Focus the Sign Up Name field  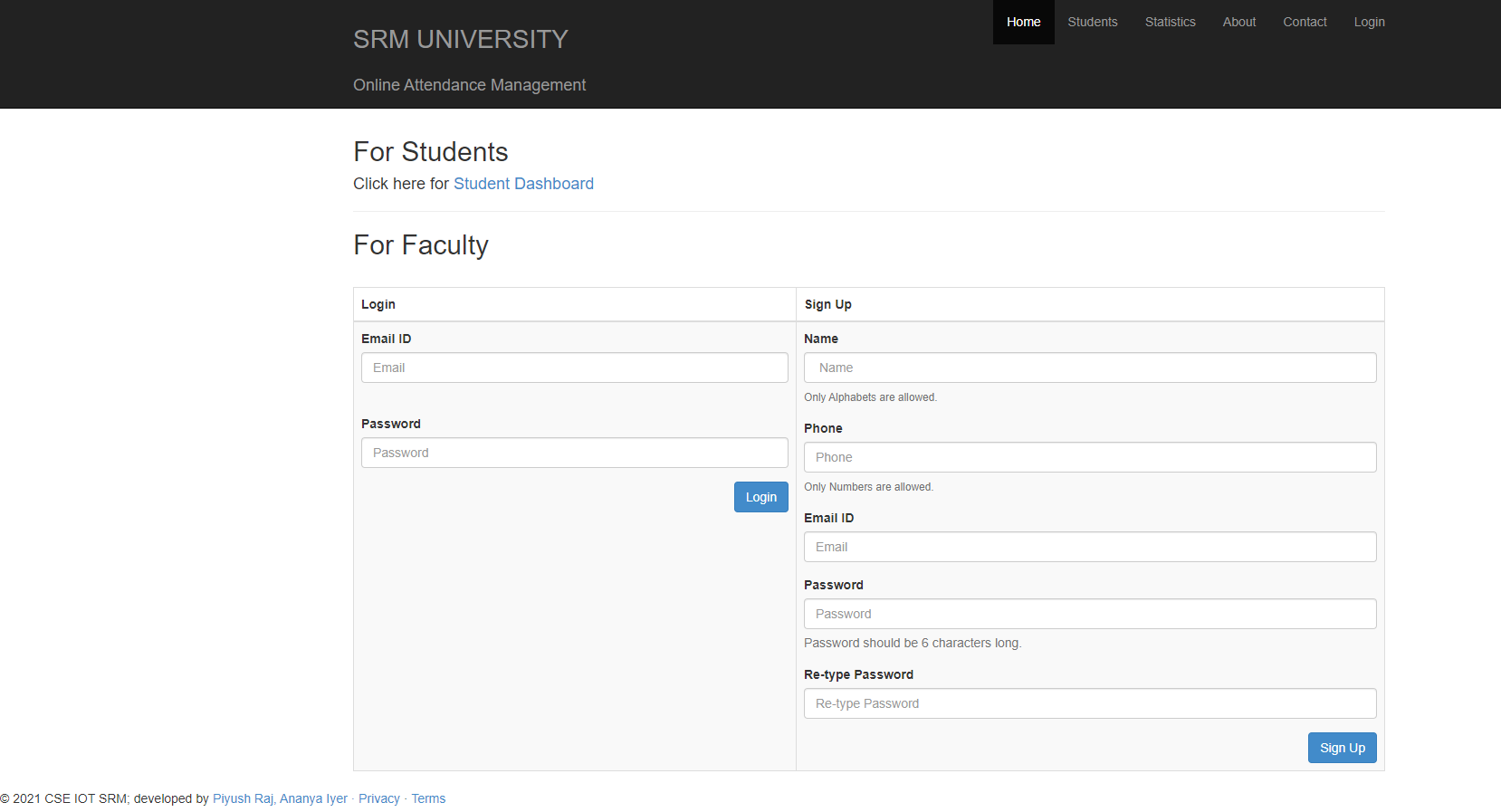[1090, 368]
